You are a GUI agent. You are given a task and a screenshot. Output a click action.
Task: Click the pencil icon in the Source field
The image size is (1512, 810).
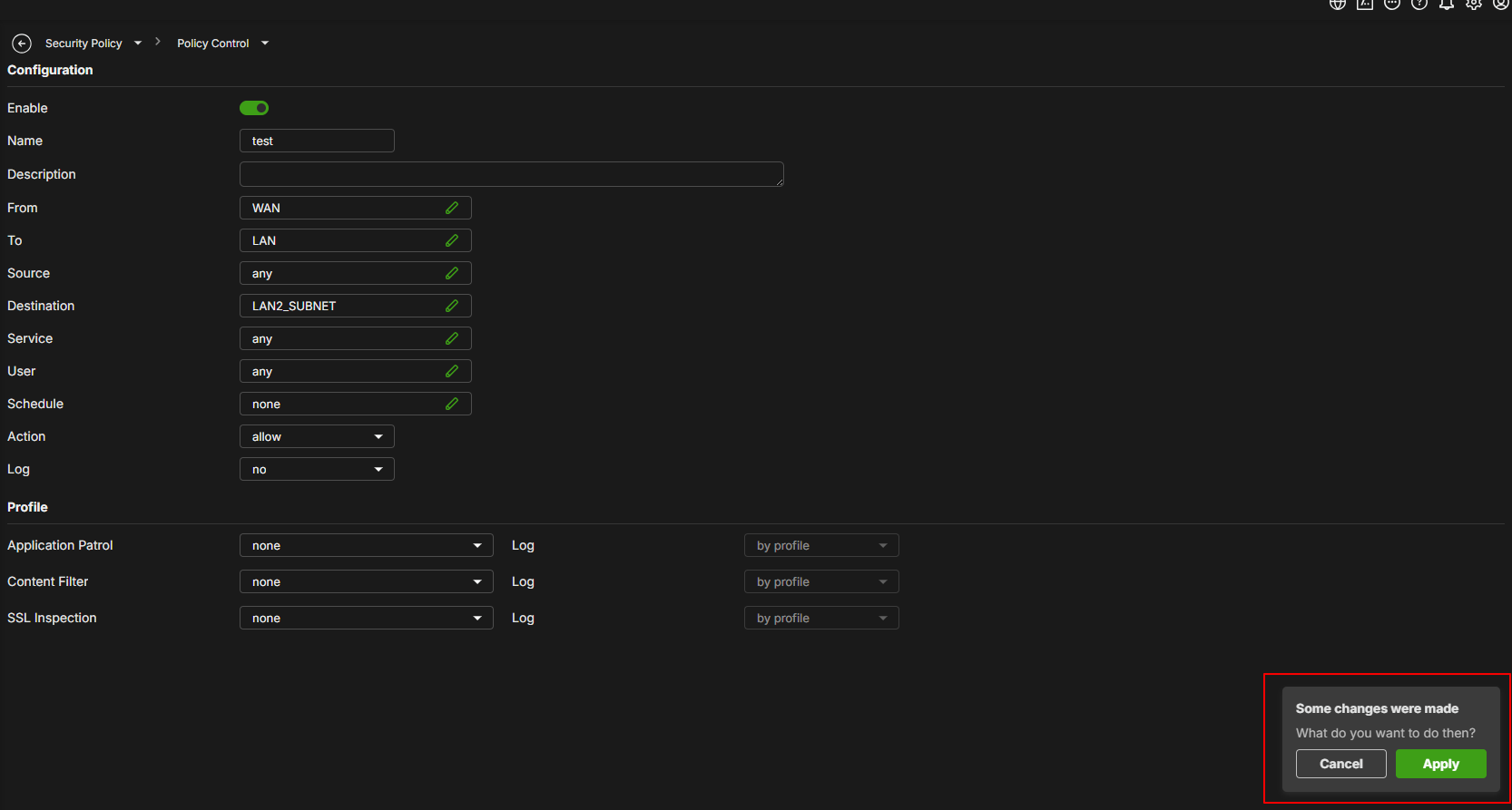[452, 273]
